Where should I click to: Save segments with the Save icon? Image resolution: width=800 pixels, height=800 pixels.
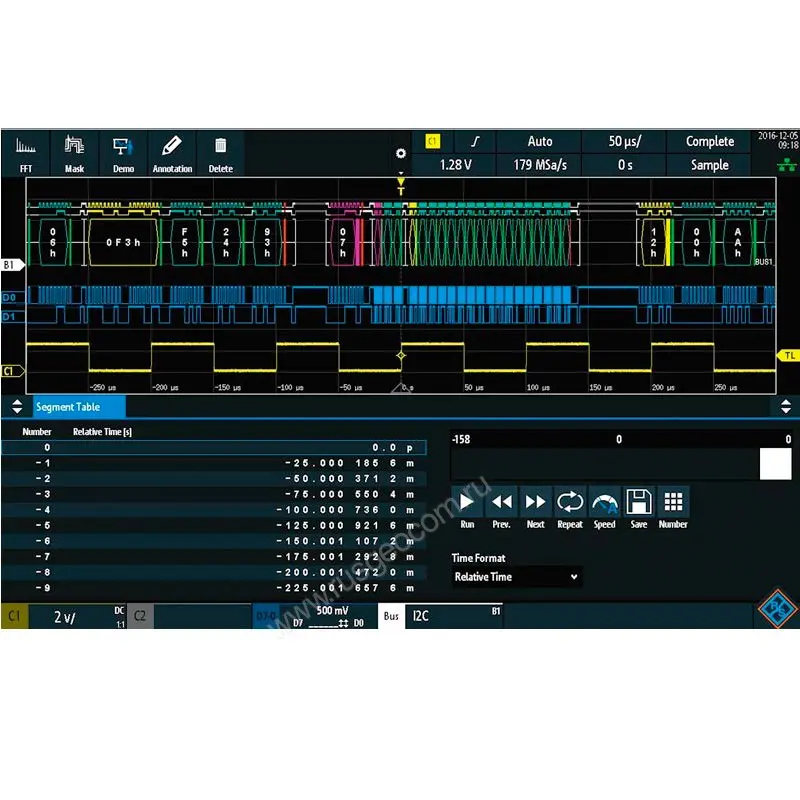pos(638,507)
